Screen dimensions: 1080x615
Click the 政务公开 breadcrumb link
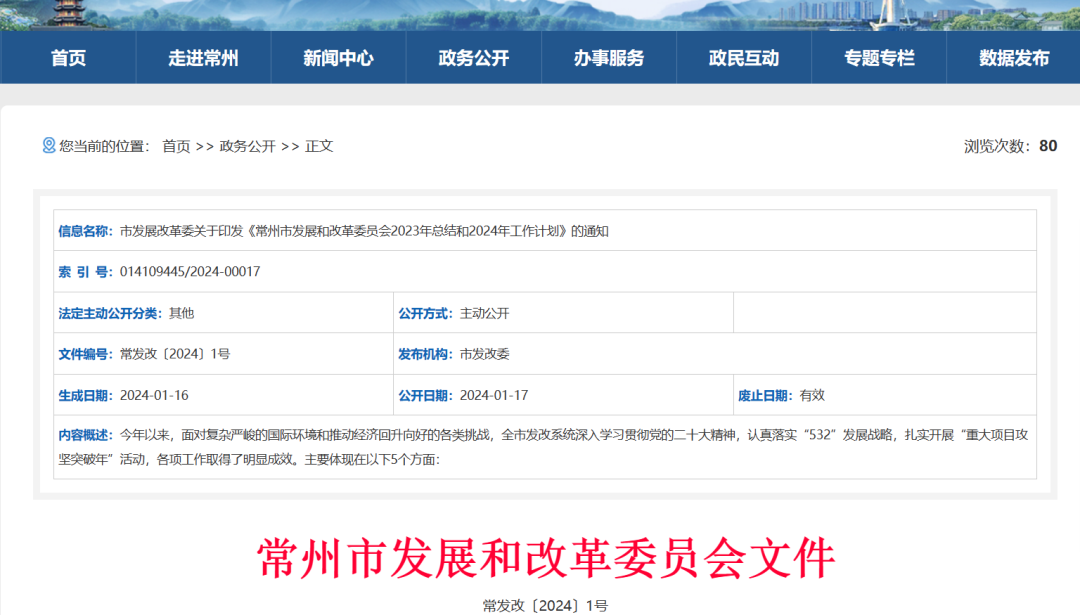[247, 146]
